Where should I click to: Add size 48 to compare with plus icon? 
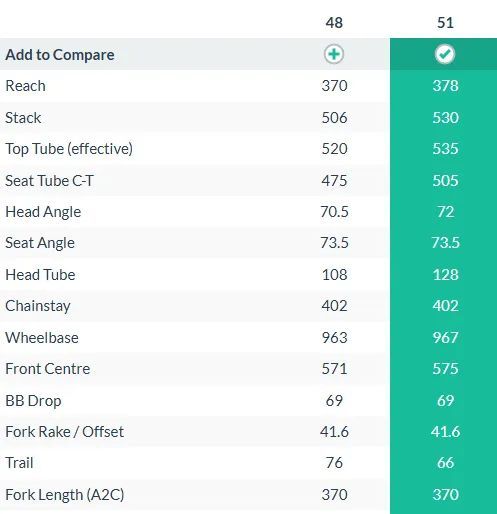(x=334, y=54)
